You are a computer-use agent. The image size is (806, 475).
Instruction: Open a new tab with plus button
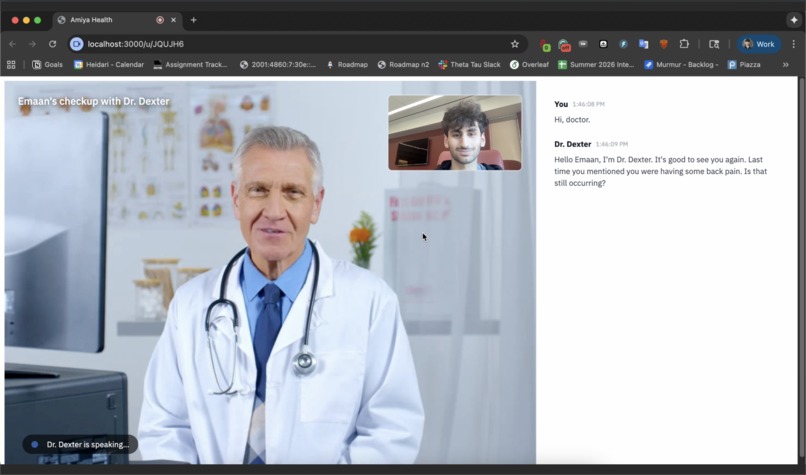pyautogui.click(x=193, y=20)
